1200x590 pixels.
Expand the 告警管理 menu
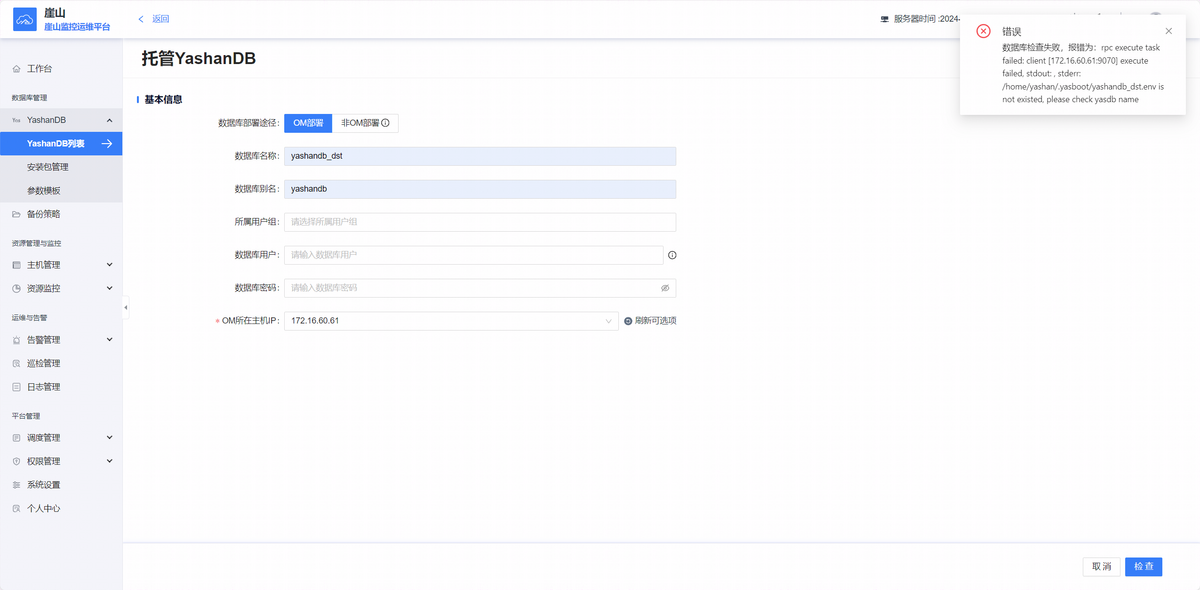tap(109, 340)
